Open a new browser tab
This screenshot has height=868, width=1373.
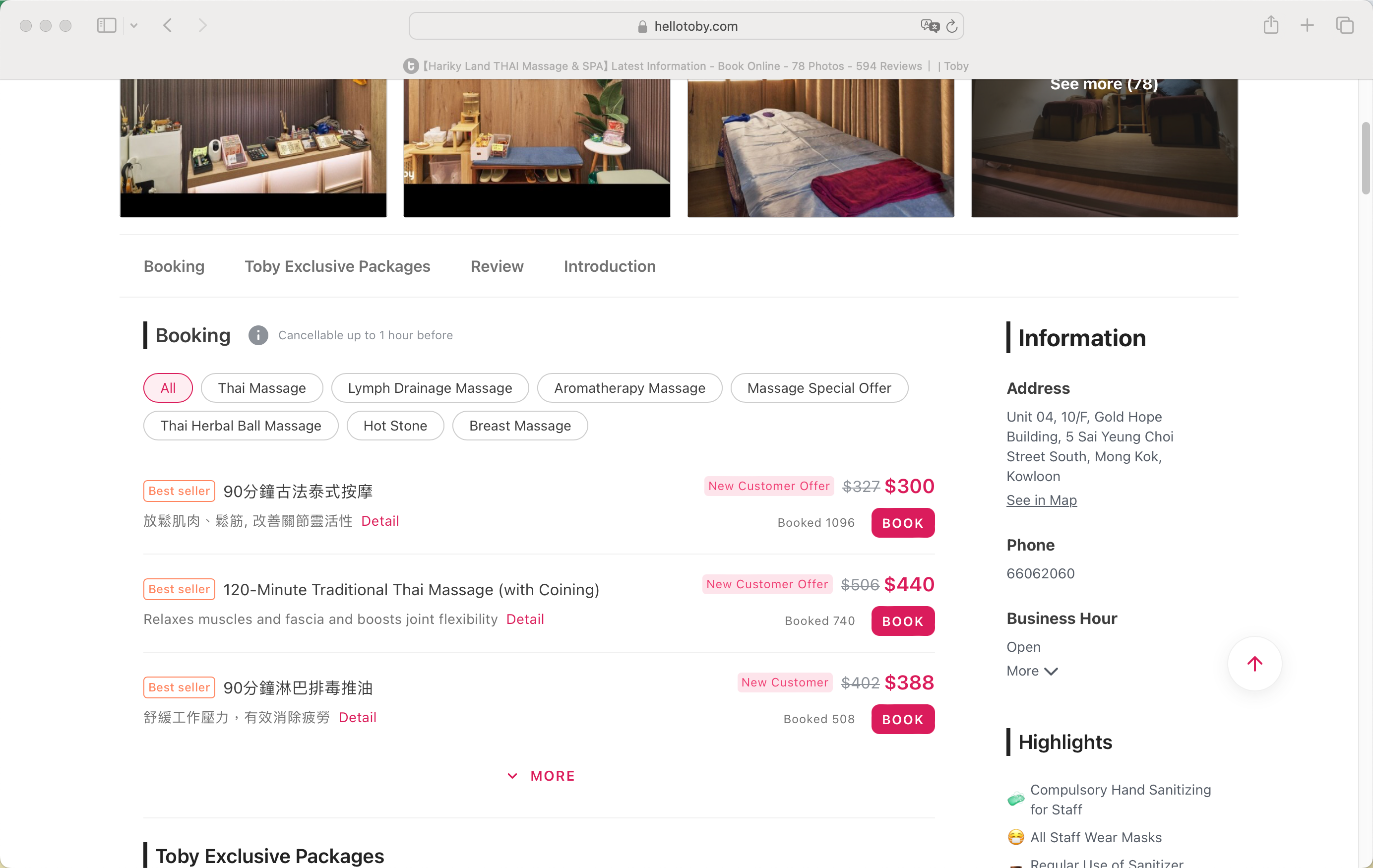click(x=1307, y=26)
